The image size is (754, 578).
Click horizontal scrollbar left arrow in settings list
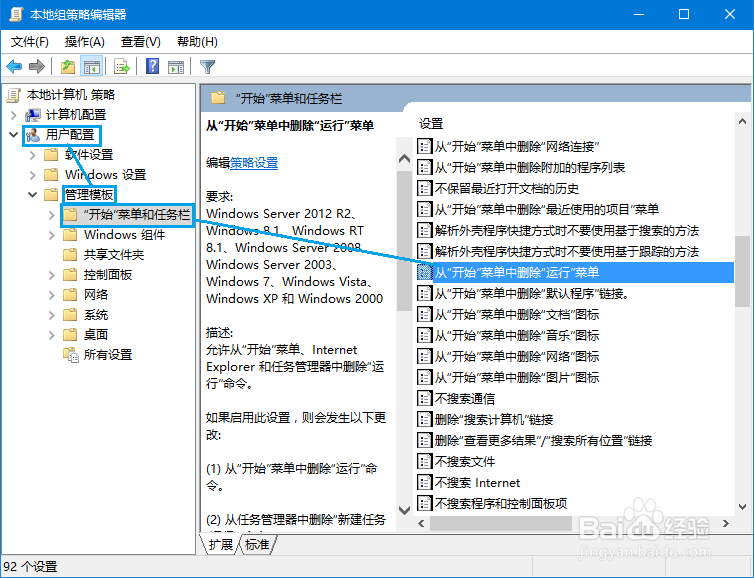[x=421, y=523]
